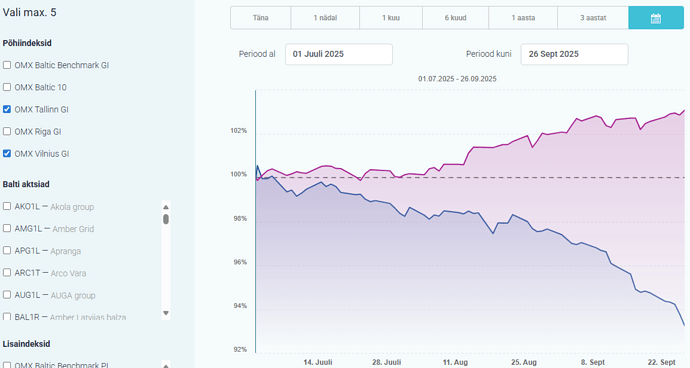Viewport: 690px width, 368px height.
Task: Enable the OMX Baltic Benchmark GI checkbox
Action: pos(7,65)
